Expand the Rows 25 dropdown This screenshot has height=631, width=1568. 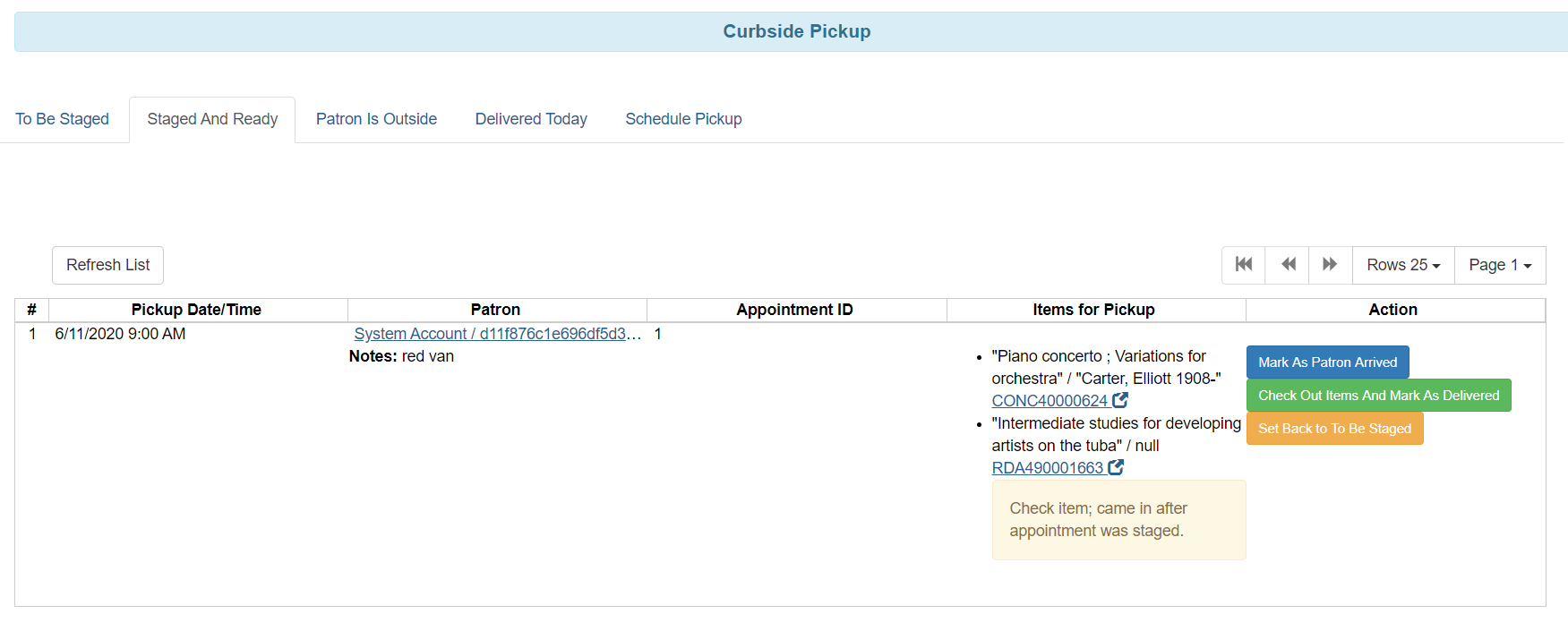point(1402,265)
